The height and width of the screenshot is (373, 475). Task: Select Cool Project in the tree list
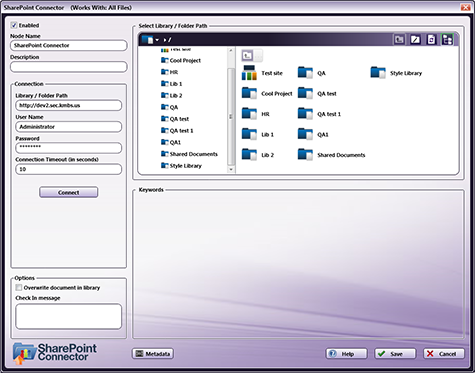(x=181, y=61)
